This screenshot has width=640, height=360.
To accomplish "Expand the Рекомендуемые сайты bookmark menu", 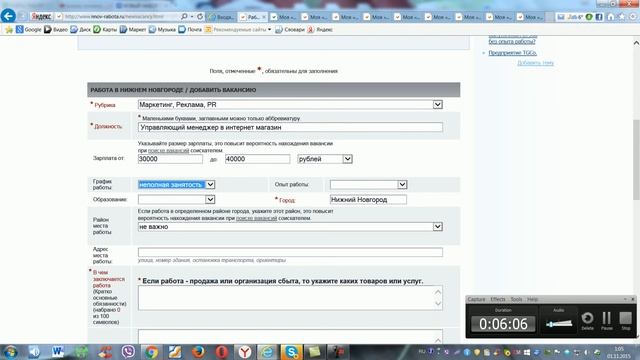I will pos(238,29).
